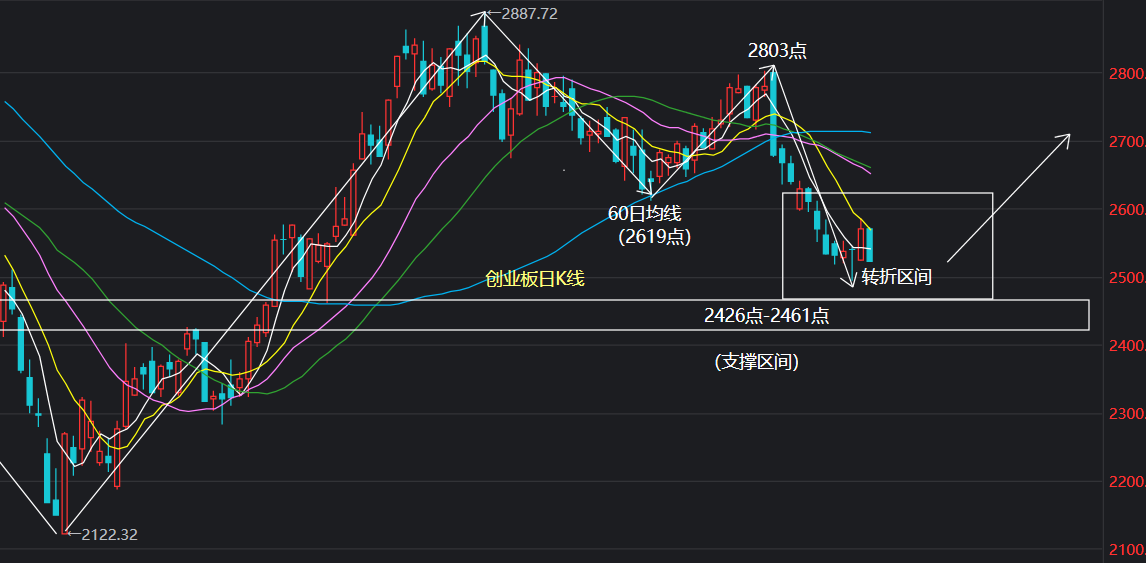This screenshot has height=563, width=1146.
Task: Select the 2426点-2461点 range text
Action: click(767, 315)
